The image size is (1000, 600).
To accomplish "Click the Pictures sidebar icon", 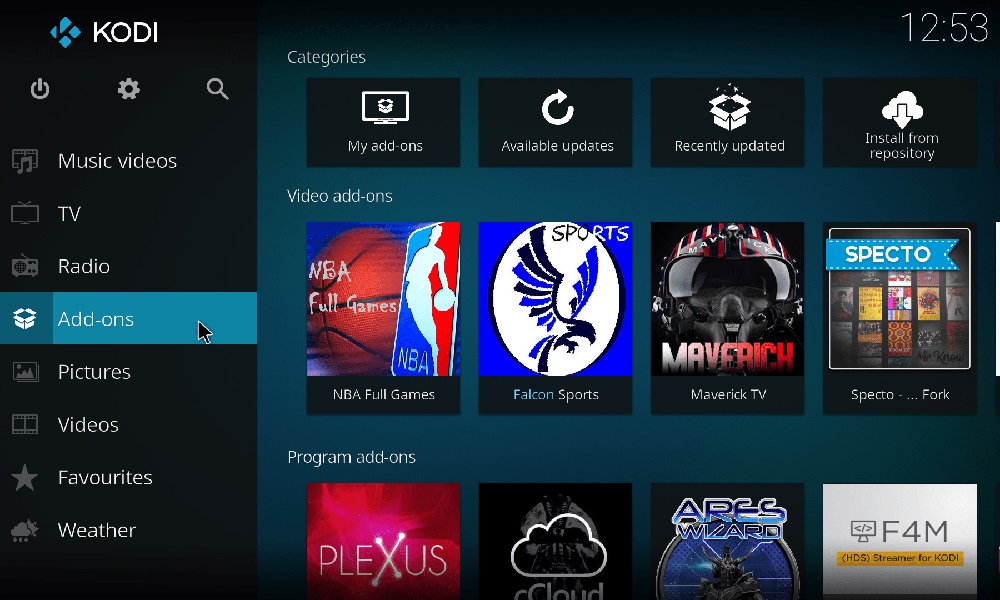I will [x=25, y=371].
